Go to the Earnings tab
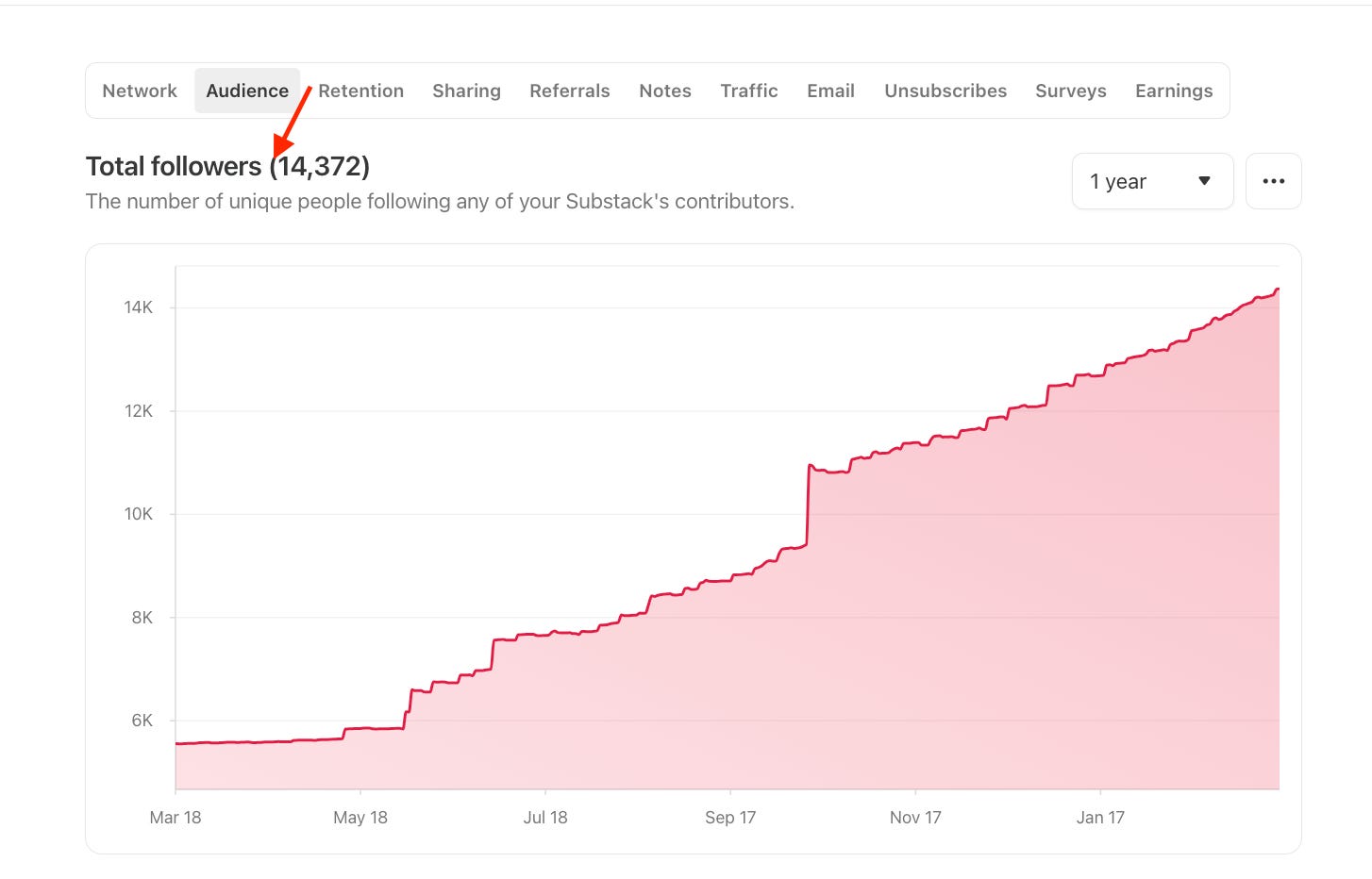This screenshot has width=1372, height=879. point(1174,91)
